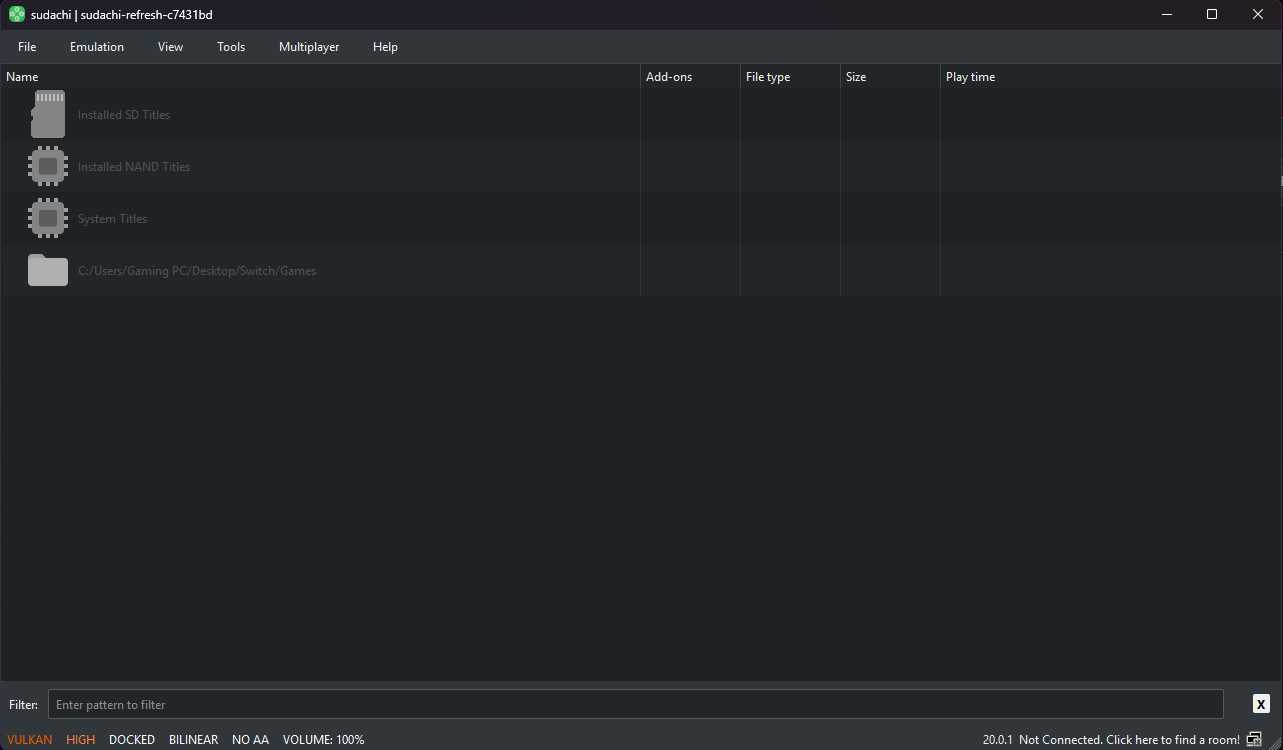This screenshot has width=1283, height=750.
Task: Open the VOLUME: 100% control
Action: 323,740
